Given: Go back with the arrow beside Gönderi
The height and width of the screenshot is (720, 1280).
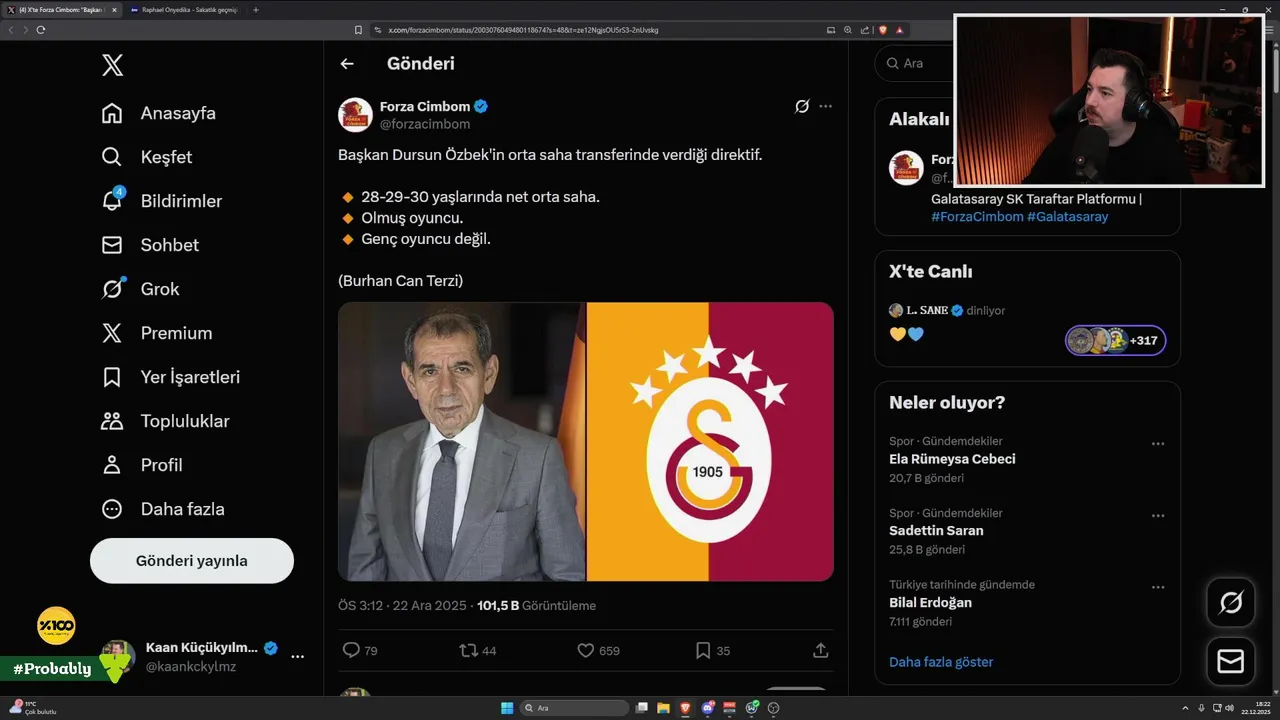Looking at the screenshot, I should tap(347, 64).
